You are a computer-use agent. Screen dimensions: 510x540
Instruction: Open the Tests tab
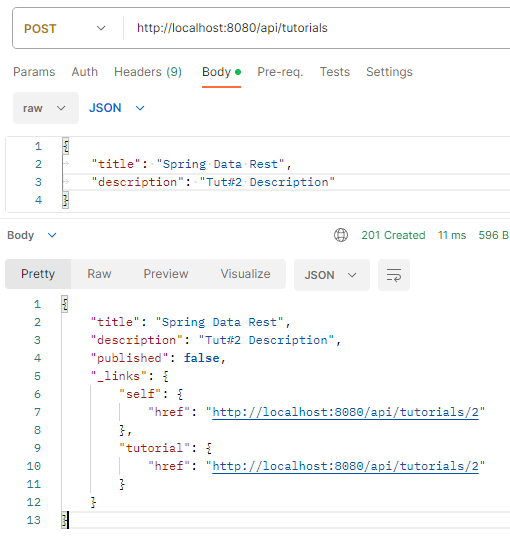pyautogui.click(x=335, y=72)
